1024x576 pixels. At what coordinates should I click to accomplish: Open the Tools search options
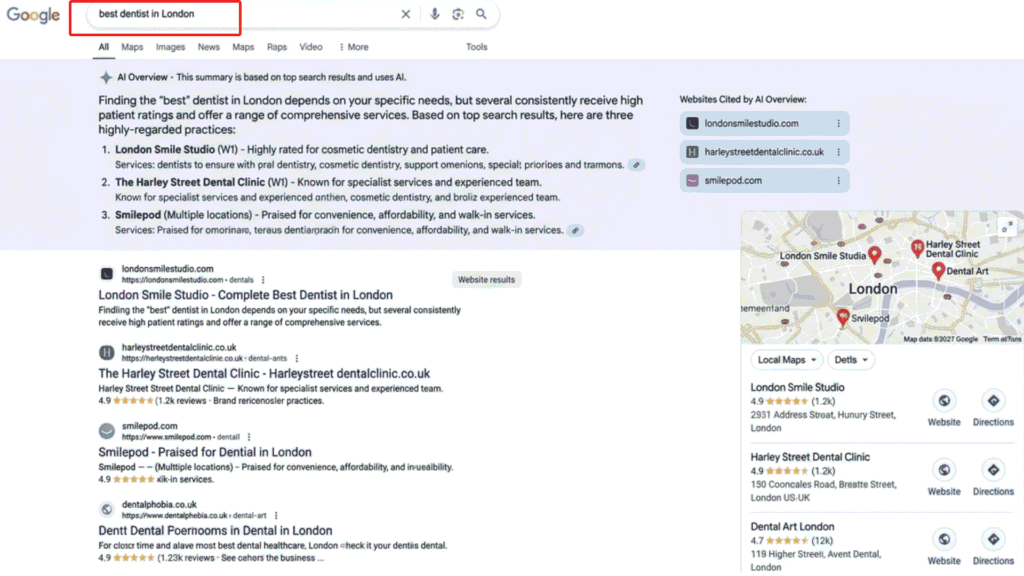click(477, 47)
